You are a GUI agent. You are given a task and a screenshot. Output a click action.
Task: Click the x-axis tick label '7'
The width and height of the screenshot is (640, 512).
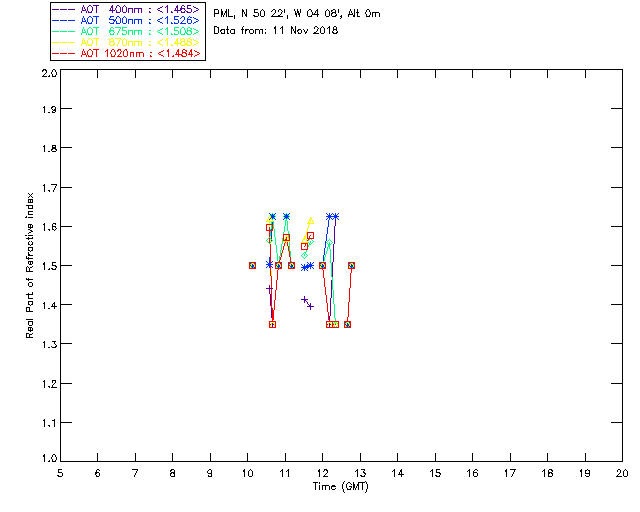135,473
